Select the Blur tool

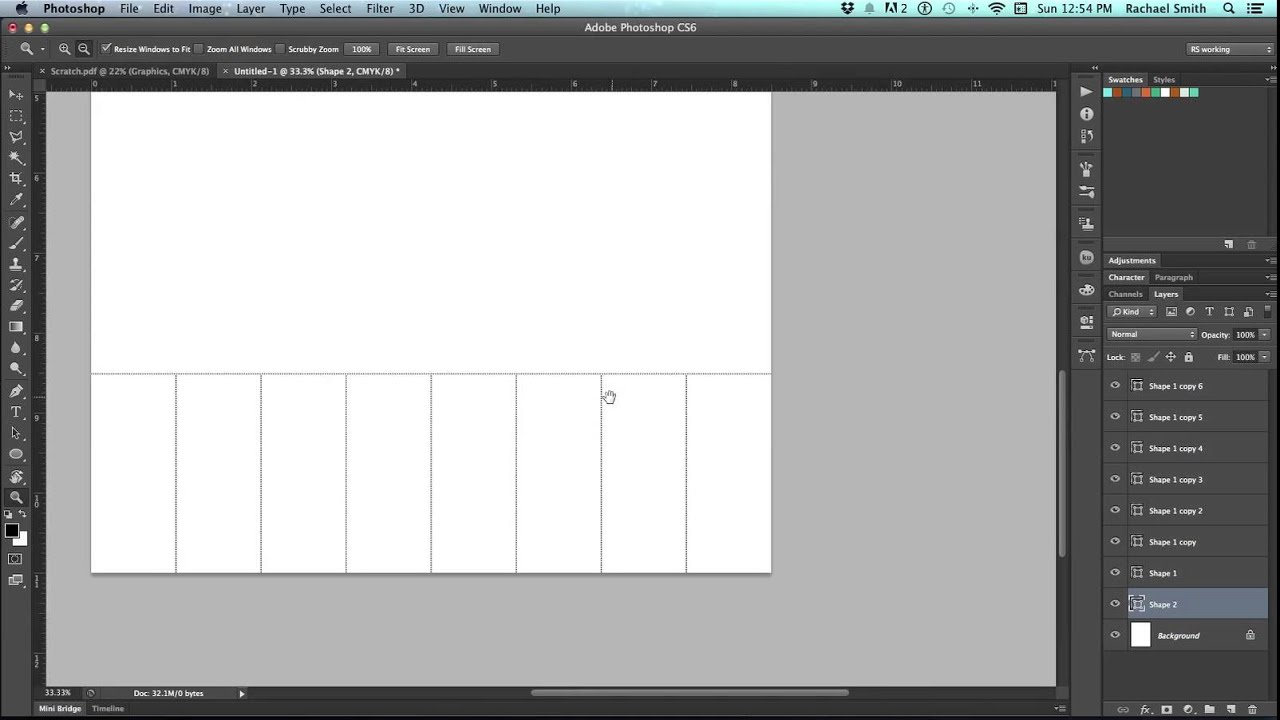pyautogui.click(x=16, y=348)
